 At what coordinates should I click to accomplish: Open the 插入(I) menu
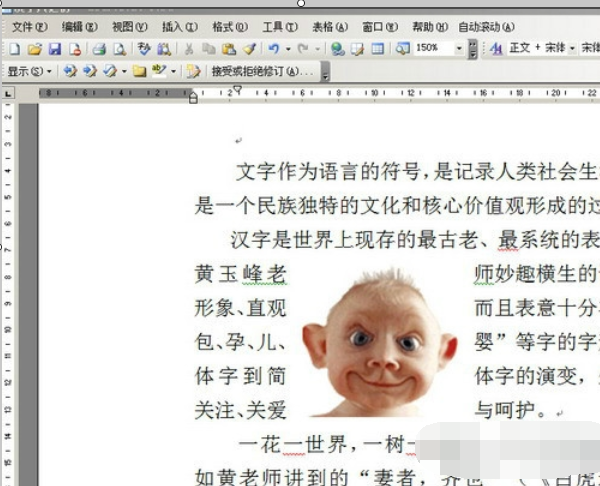coord(180,27)
